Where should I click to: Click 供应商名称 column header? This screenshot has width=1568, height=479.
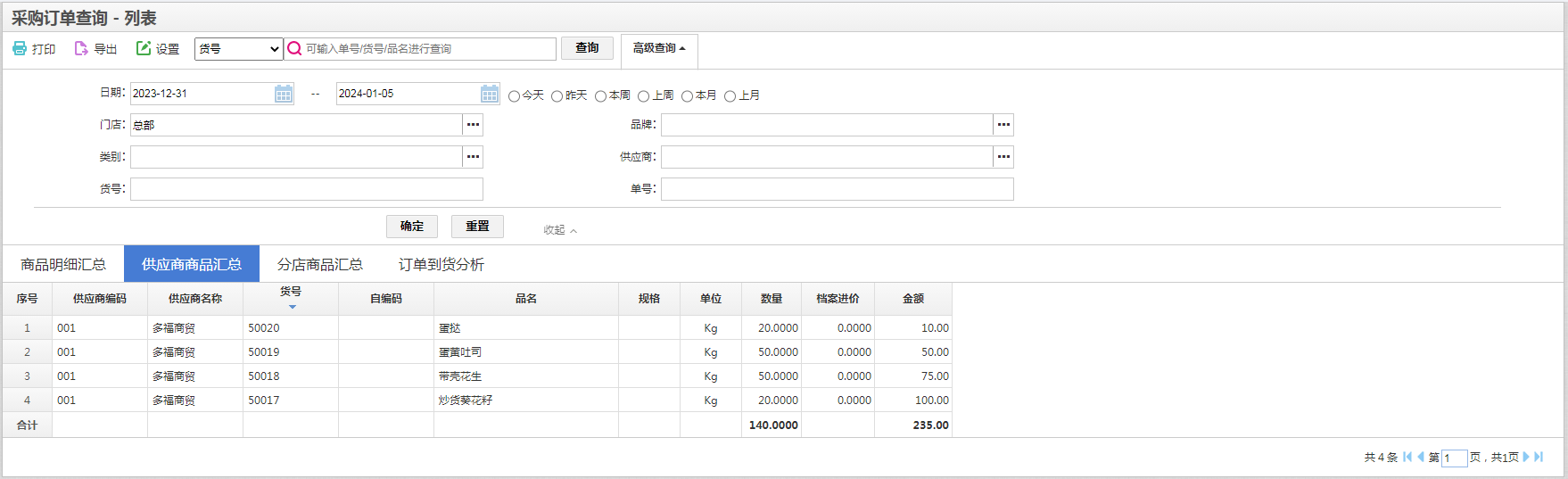195,299
